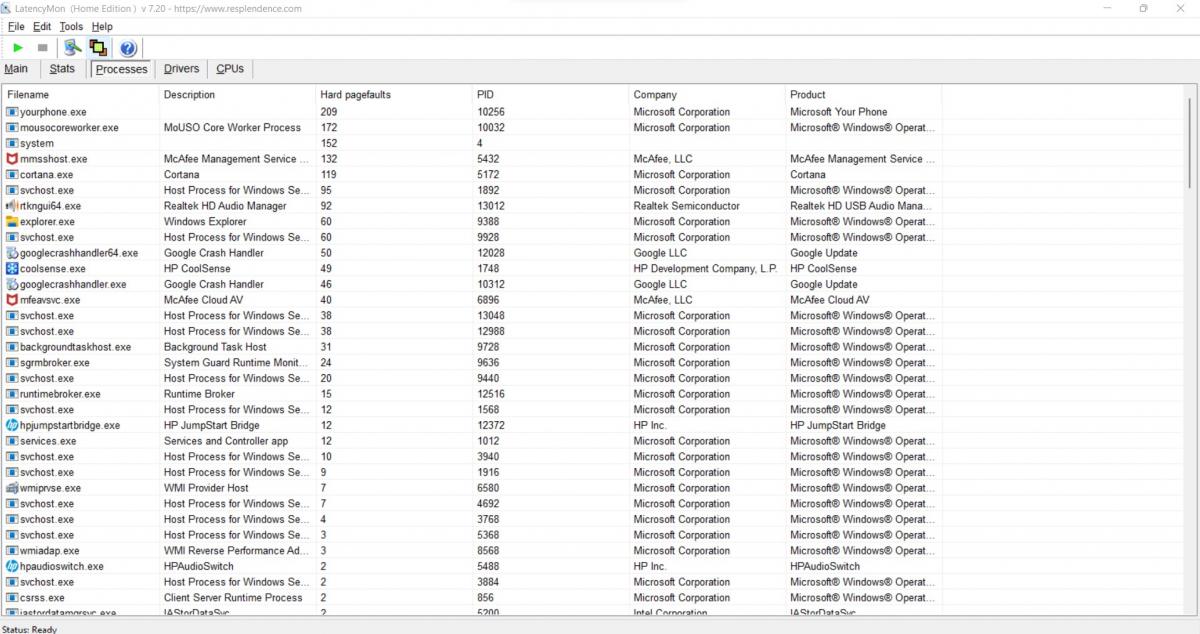The height and width of the screenshot is (634, 1200).
Task: Click the McAfee icon beside mmsshost.exe
Action: 12,159
